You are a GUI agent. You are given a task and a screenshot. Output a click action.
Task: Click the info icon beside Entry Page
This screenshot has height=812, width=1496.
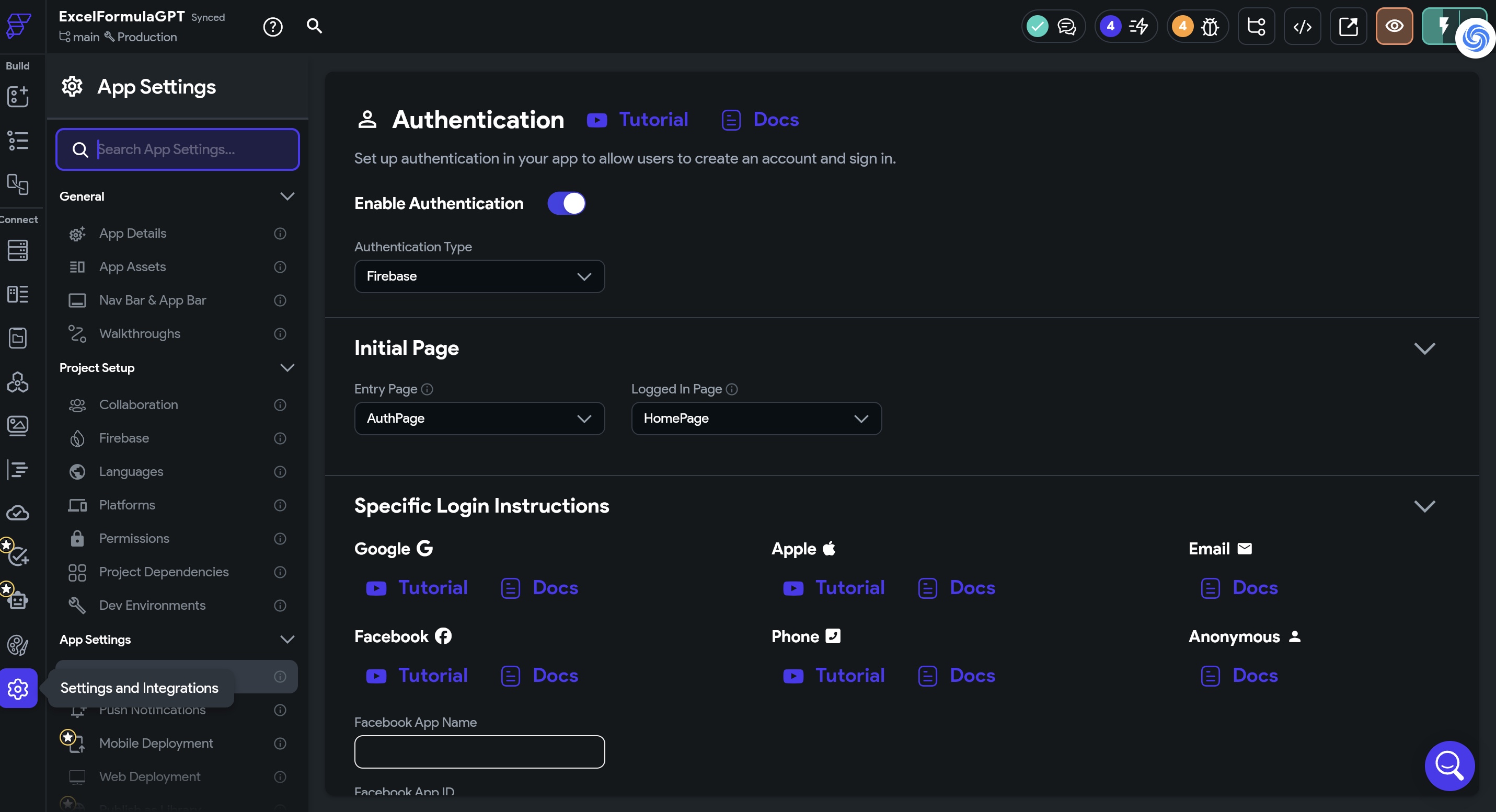(427, 389)
